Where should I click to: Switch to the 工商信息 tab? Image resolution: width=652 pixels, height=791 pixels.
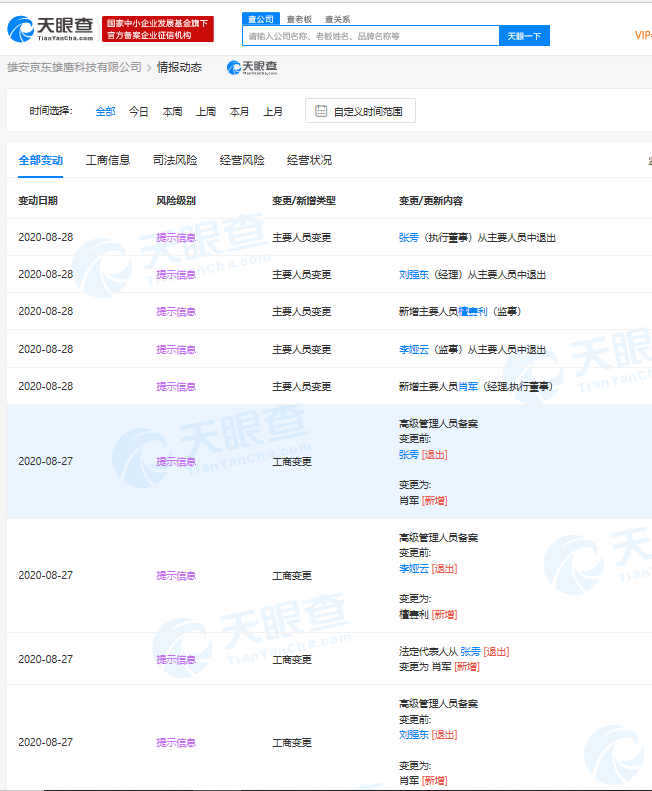pyautogui.click(x=108, y=160)
